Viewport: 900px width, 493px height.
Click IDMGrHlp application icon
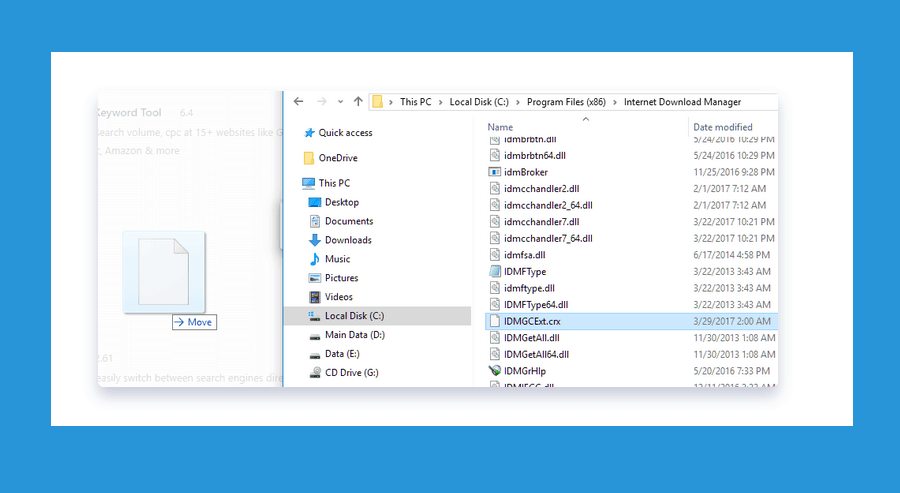pyautogui.click(x=494, y=371)
